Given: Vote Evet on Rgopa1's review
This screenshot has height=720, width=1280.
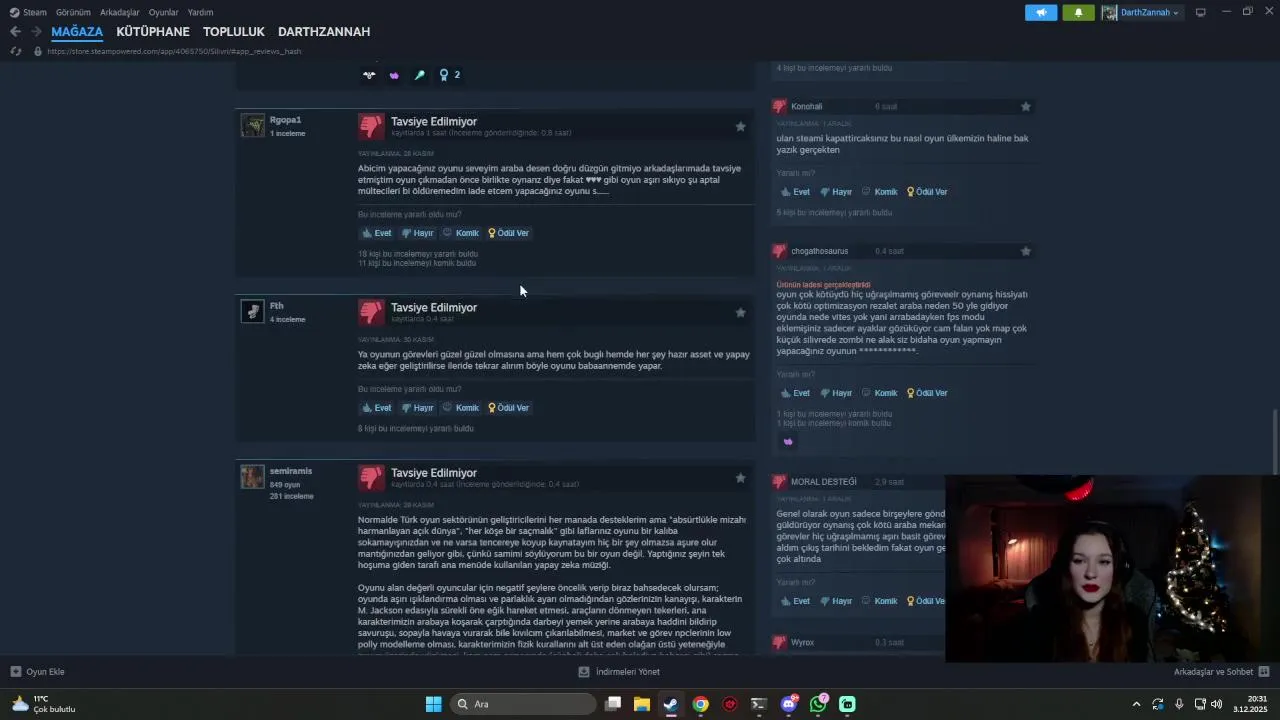Looking at the screenshot, I should pos(377,233).
